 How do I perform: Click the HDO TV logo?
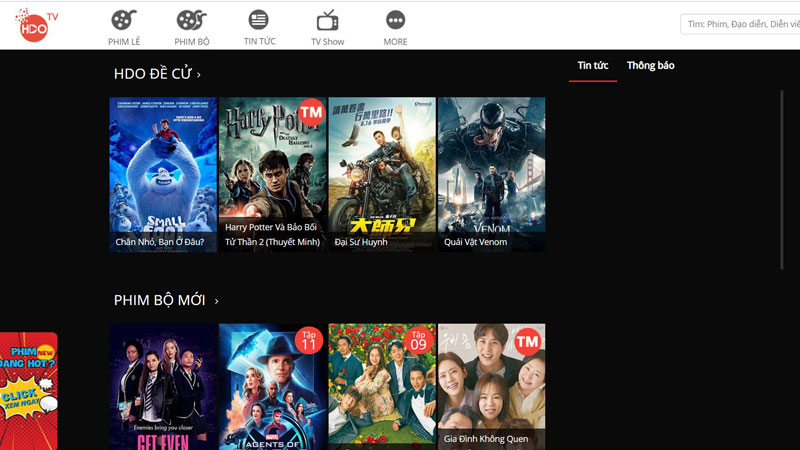(36, 24)
